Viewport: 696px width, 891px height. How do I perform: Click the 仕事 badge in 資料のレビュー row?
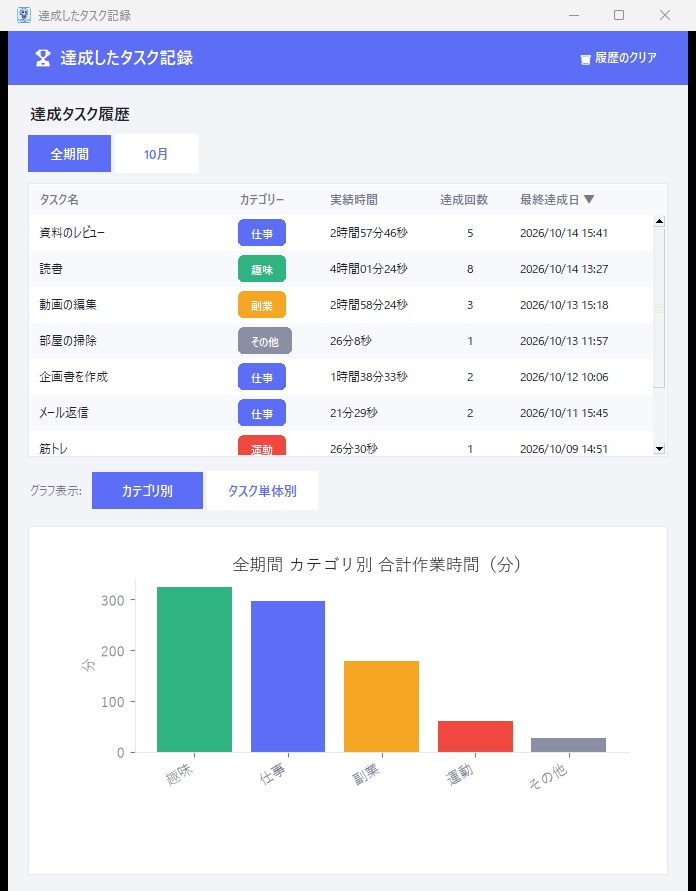click(x=262, y=233)
